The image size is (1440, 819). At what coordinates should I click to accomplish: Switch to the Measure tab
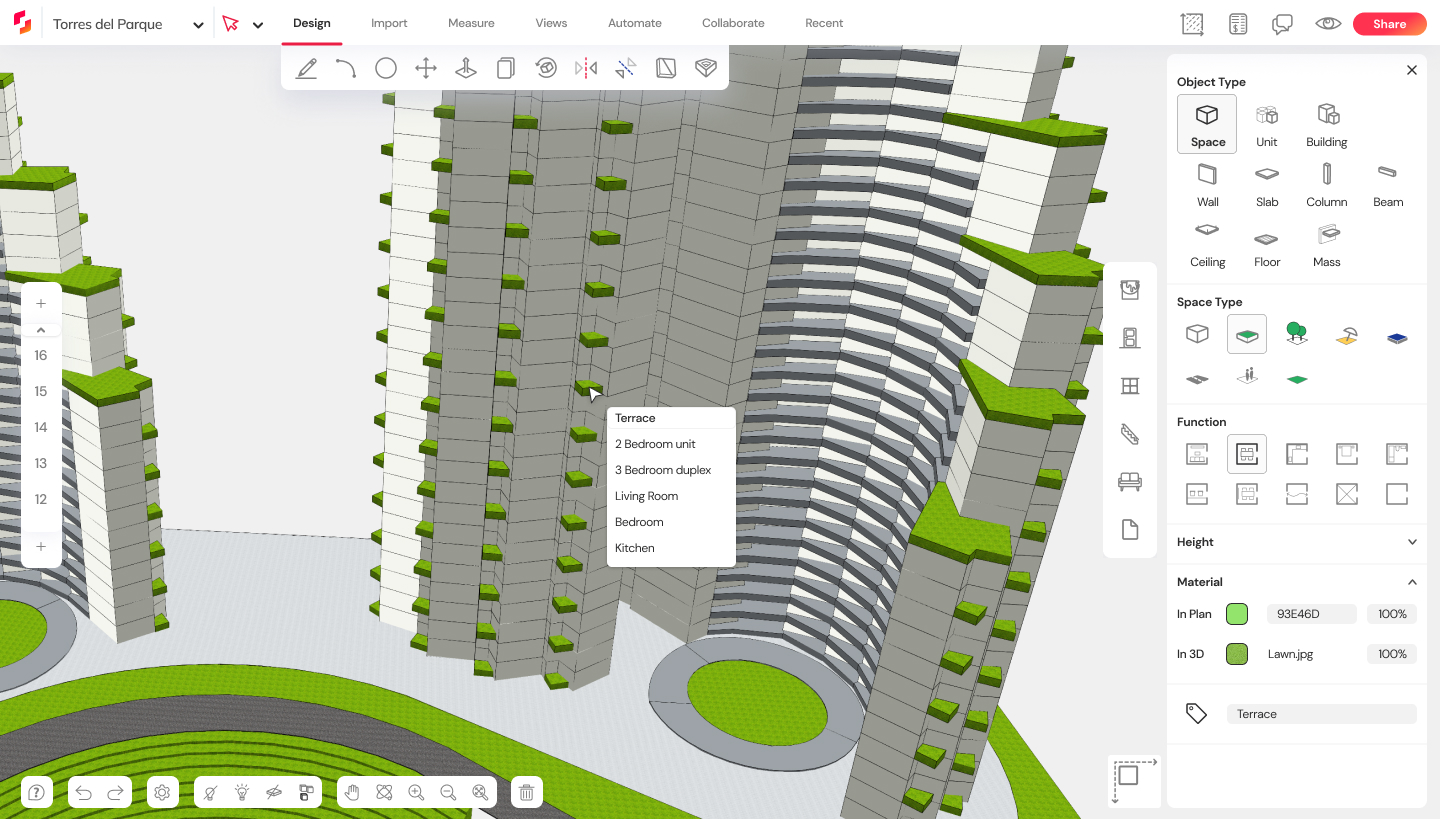tap(471, 22)
